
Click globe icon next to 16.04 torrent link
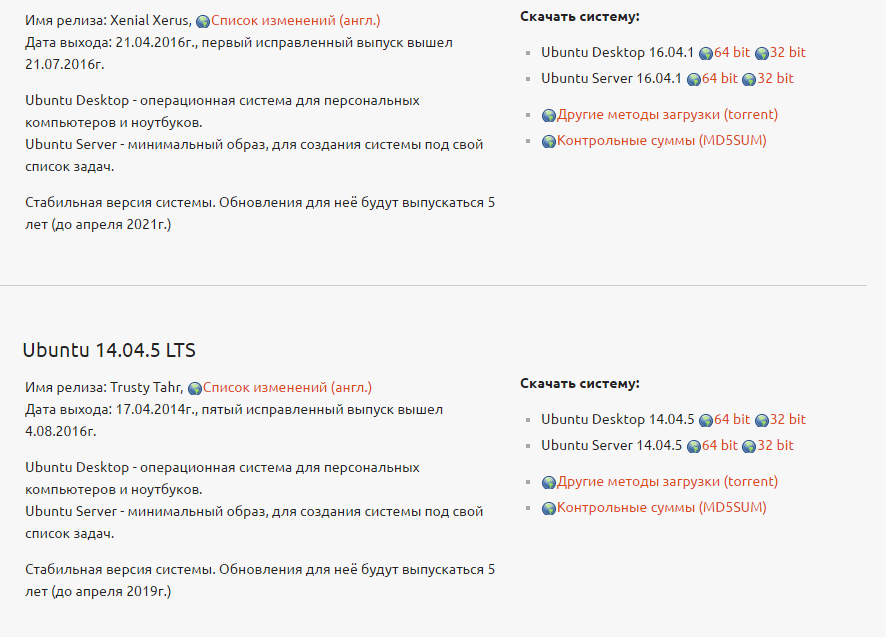pos(548,115)
